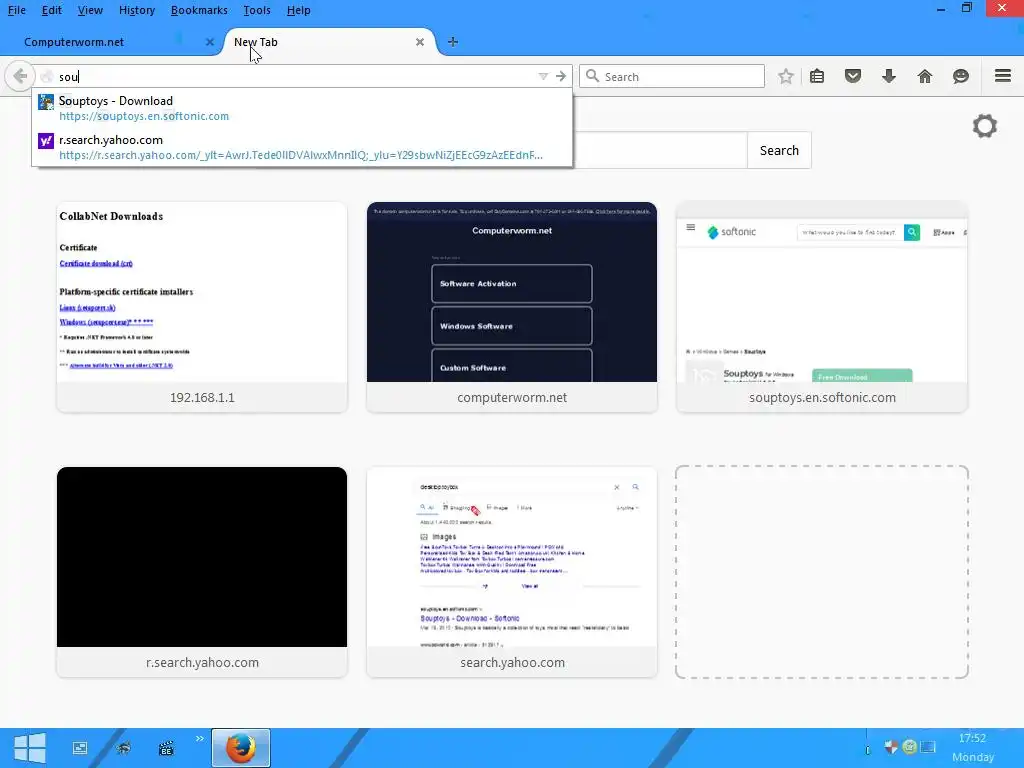Viewport: 1024px width, 768px height.
Task: Open the Help menu
Action: coord(298,10)
